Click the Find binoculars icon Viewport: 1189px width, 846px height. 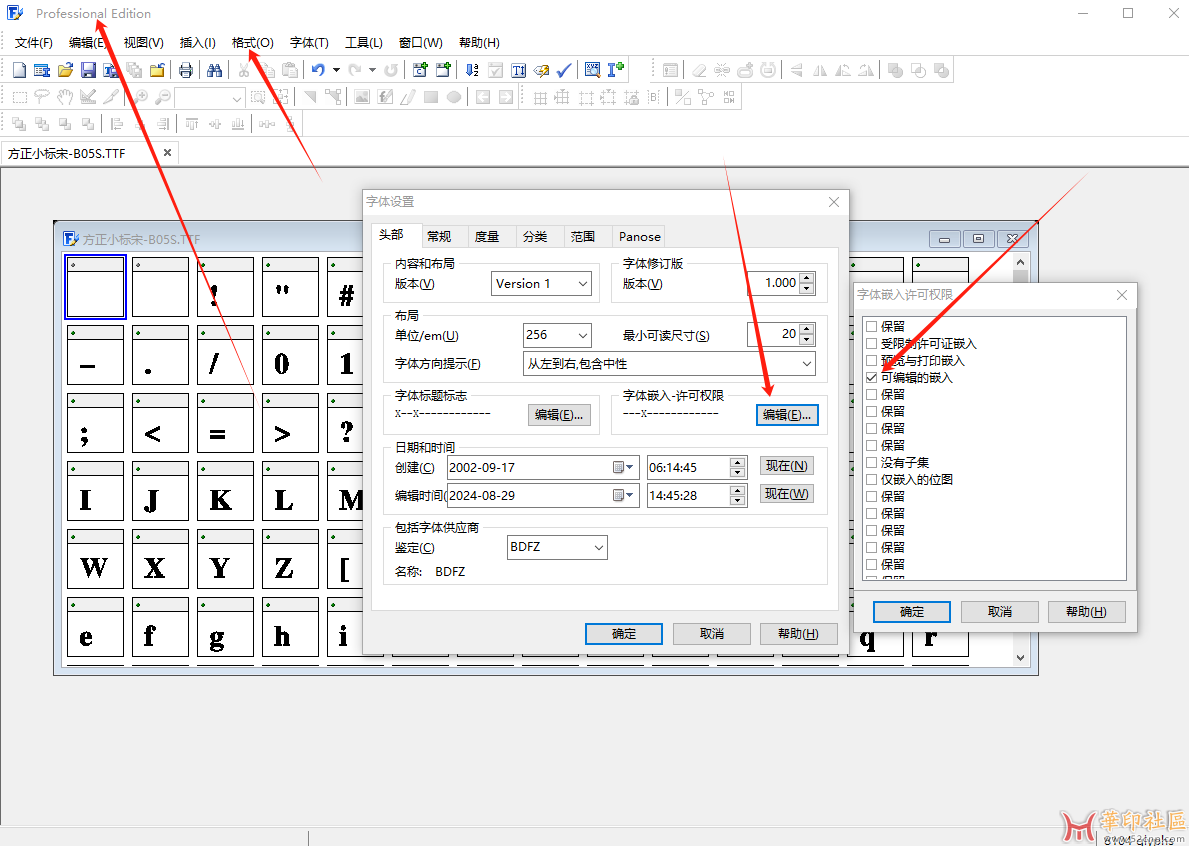point(215,70)
